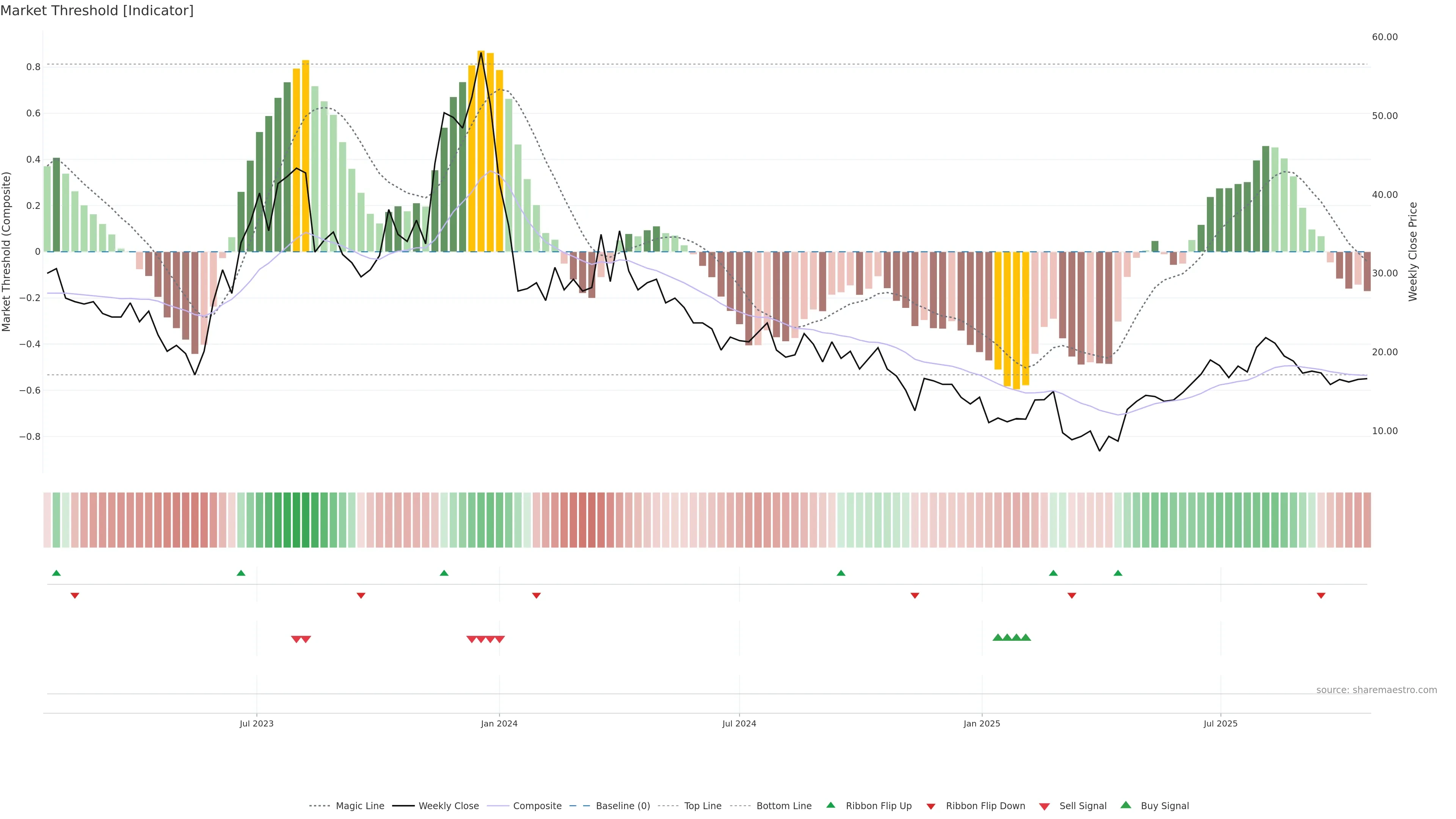Click the Market Threshold [Indicator] title

click(x=97, y=11)
